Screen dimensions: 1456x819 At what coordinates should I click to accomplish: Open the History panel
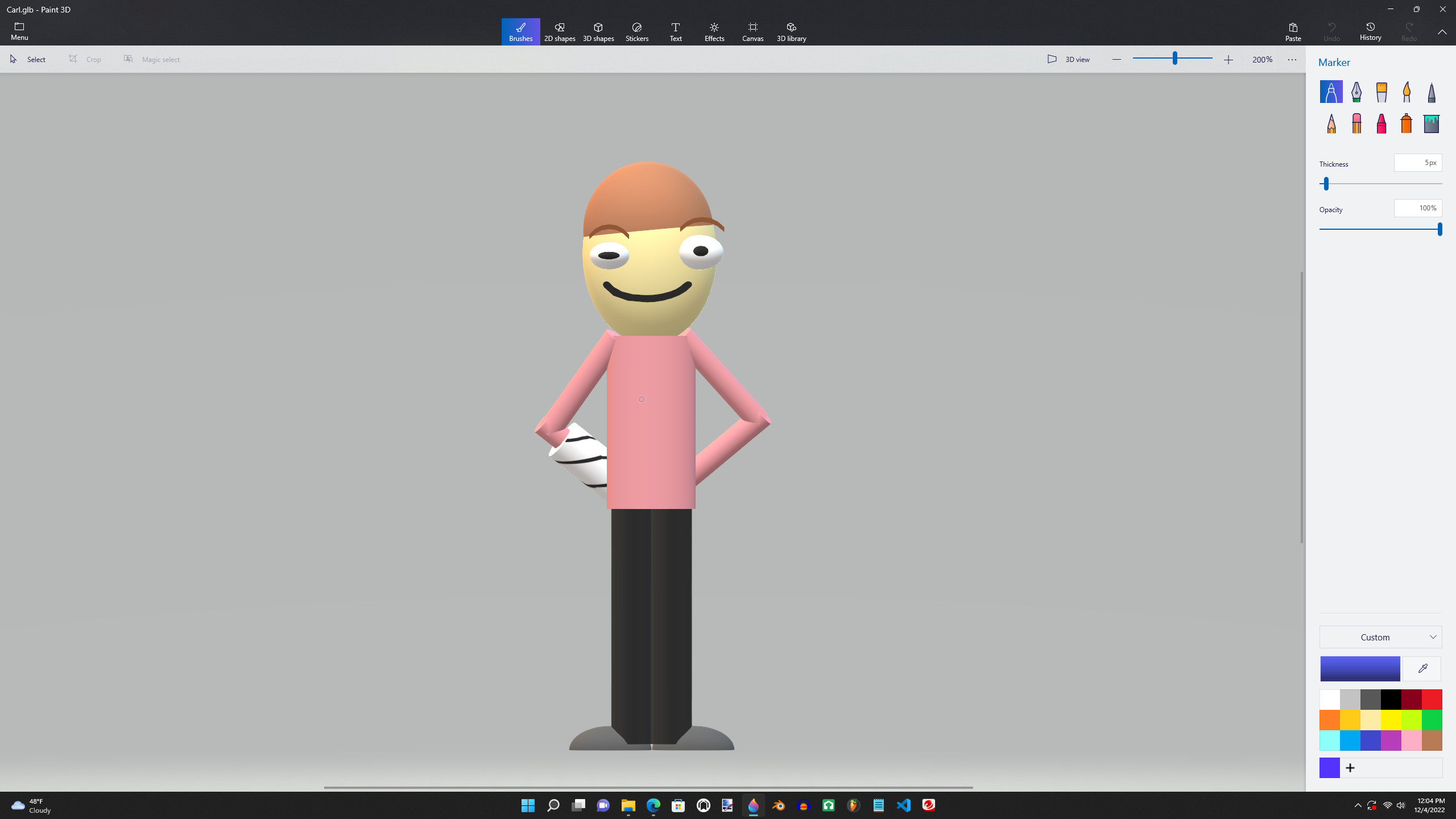coord(1370,31)
